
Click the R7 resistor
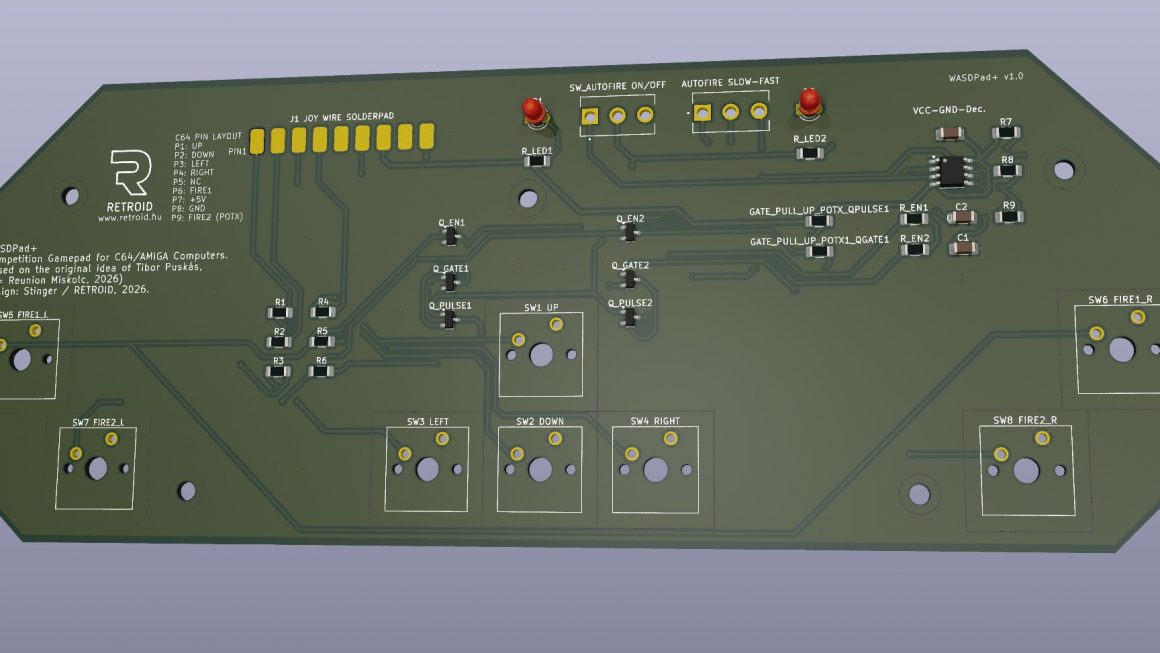[1005, 132]
